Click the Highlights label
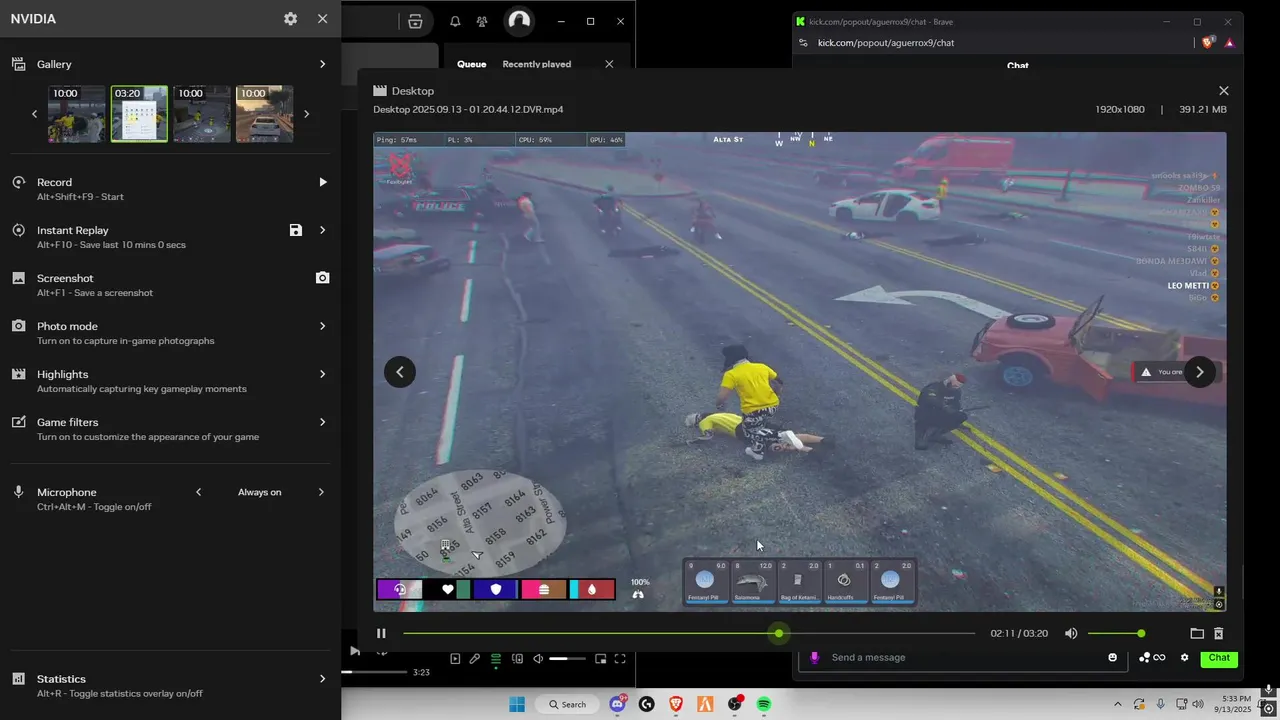 pyautogui.click(x=63, y=374)
